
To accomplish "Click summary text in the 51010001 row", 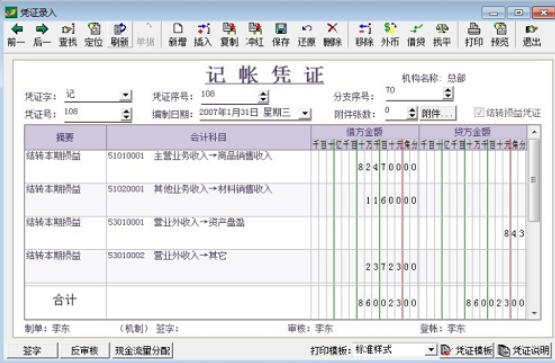I will click(53, 156).
